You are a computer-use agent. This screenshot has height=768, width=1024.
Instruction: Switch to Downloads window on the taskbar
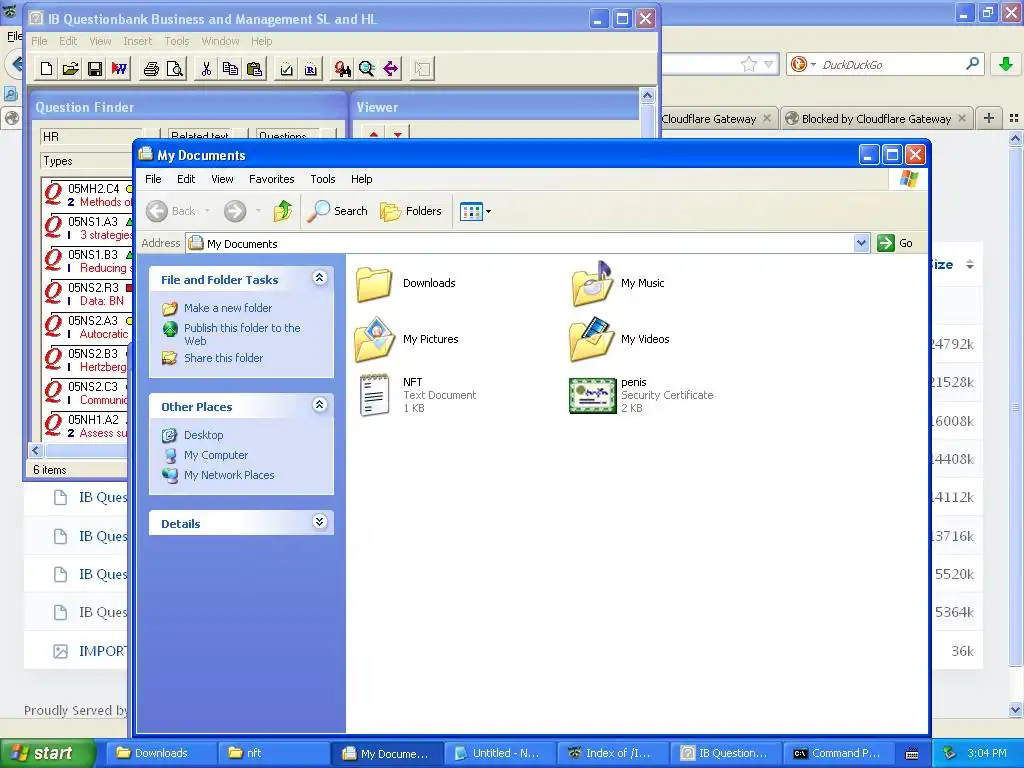pyautogui.click(x=161, y=753)
